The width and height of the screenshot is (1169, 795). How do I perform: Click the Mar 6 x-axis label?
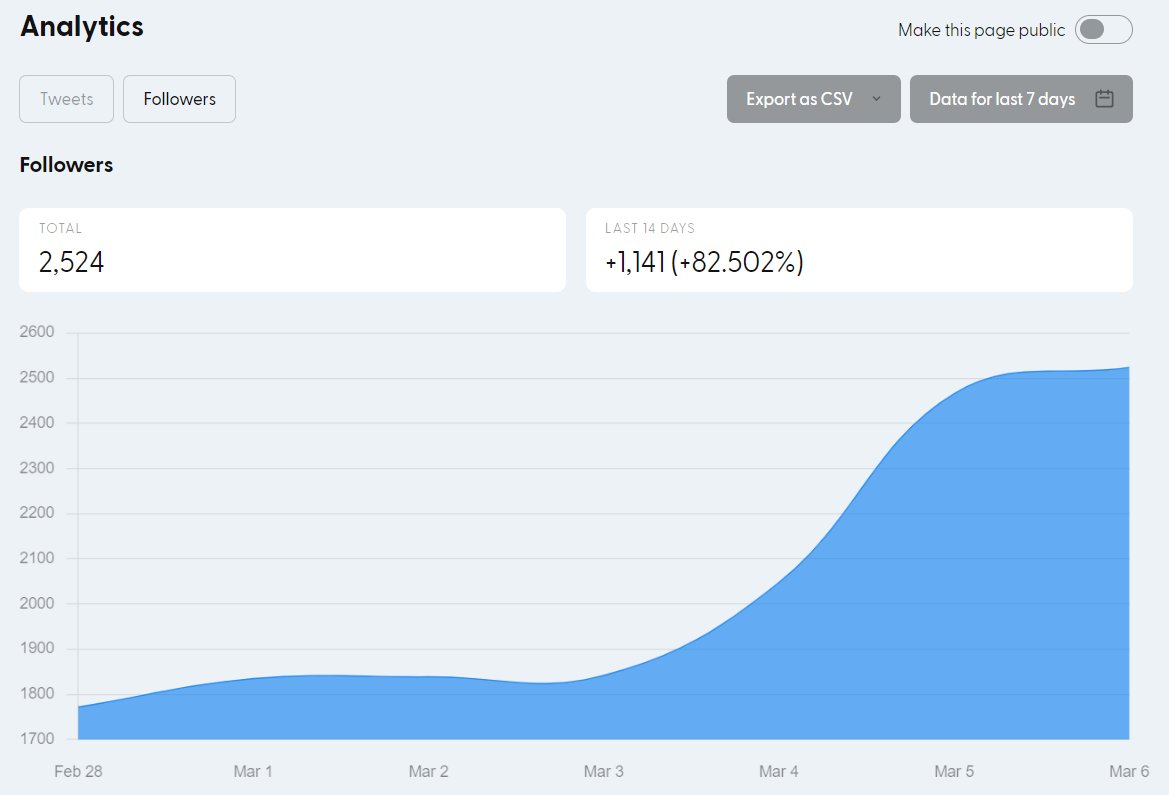coord(1129,771)
